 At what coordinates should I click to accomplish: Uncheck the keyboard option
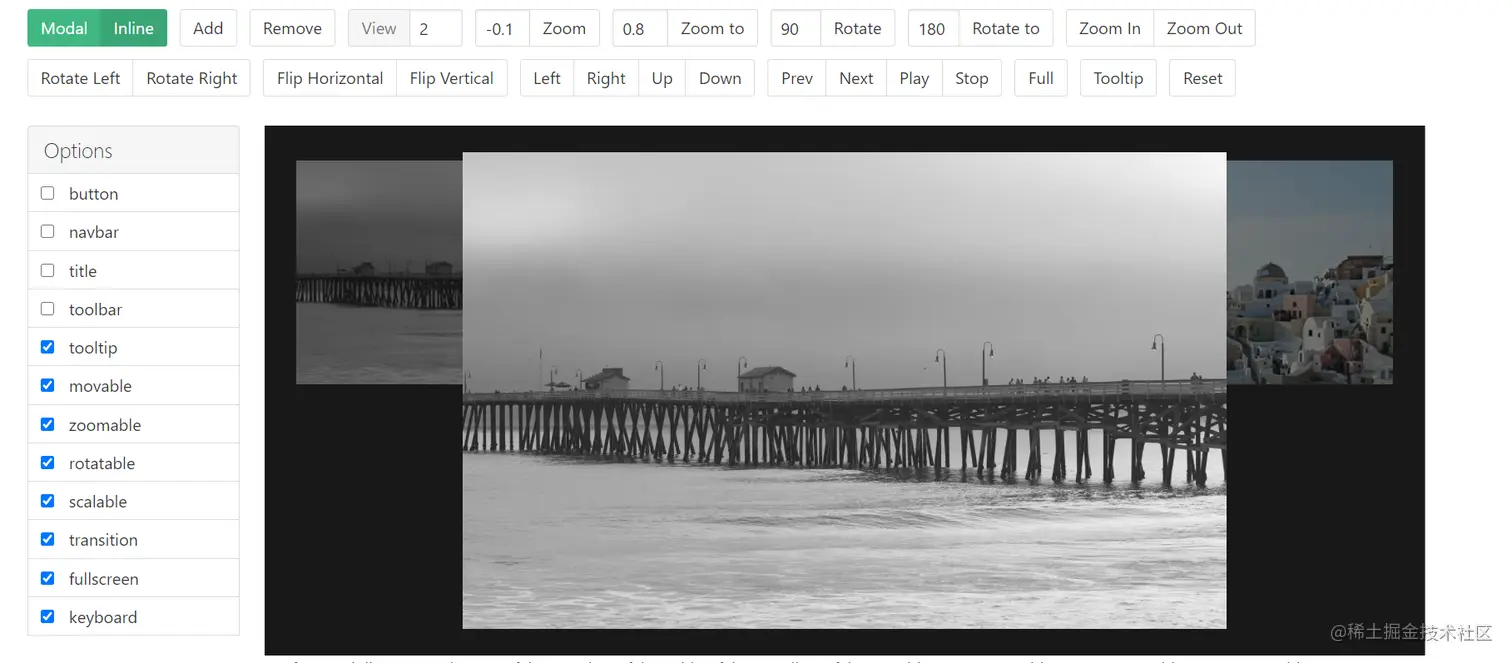[x=47, y=616]
